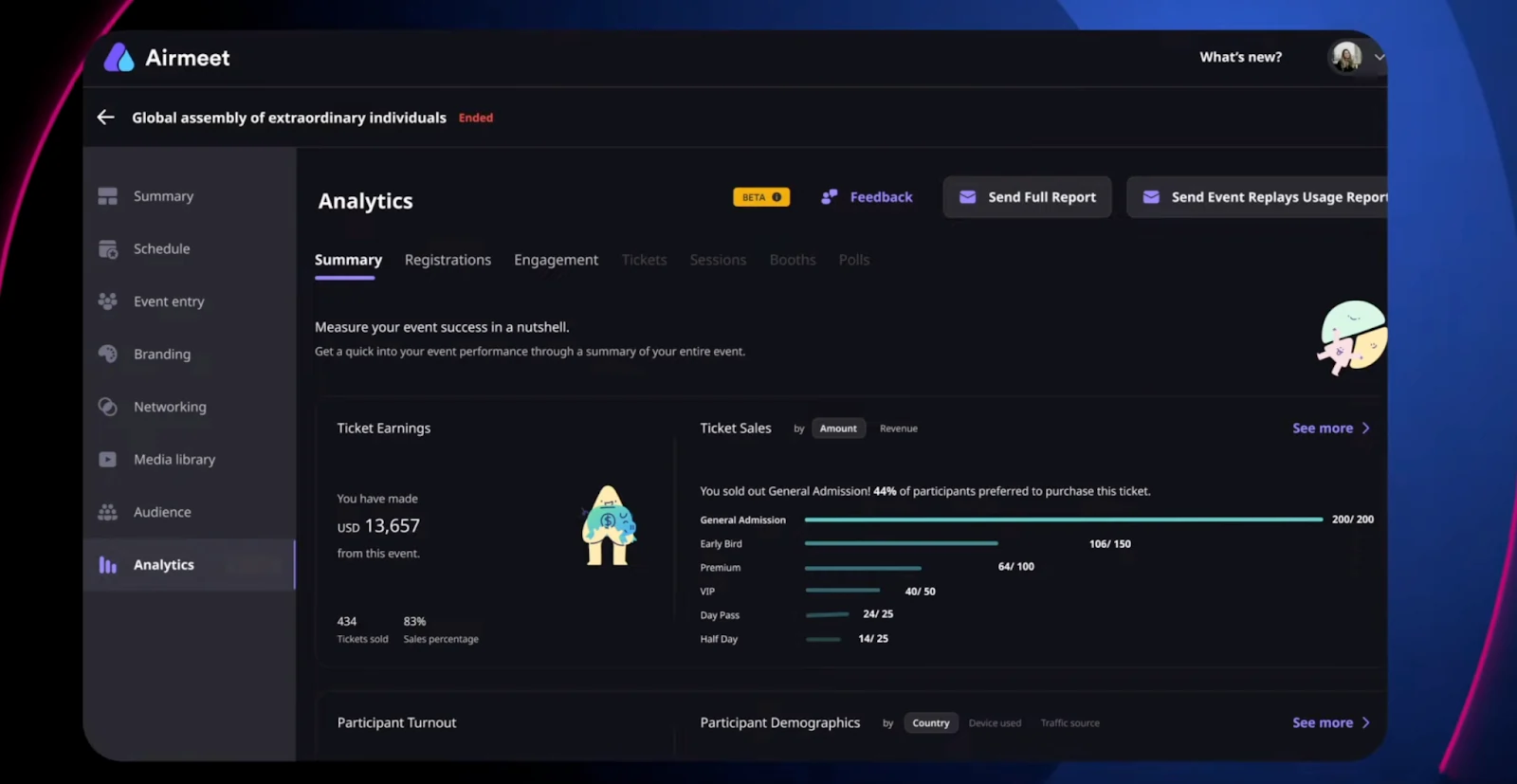Open the Feedback link
The height and width of the screenshot is (784, 1517).
coord(881,197)
